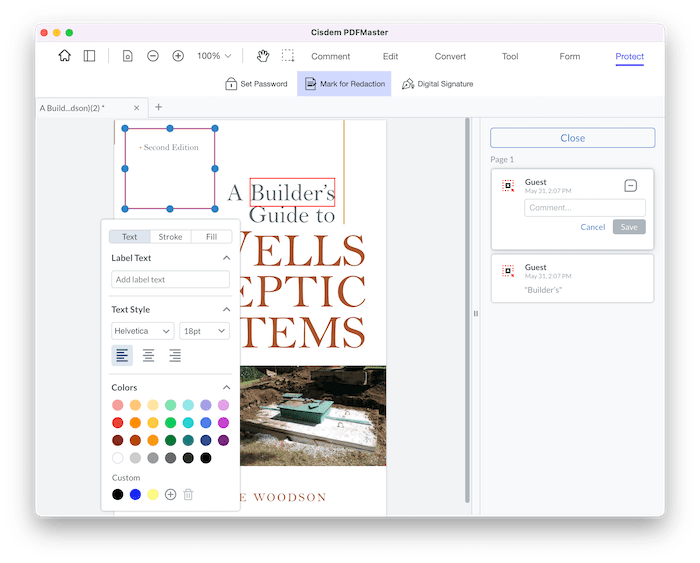The image size is (700, 563).
Task: Open the Tool tab
Action: pos(510,57)
